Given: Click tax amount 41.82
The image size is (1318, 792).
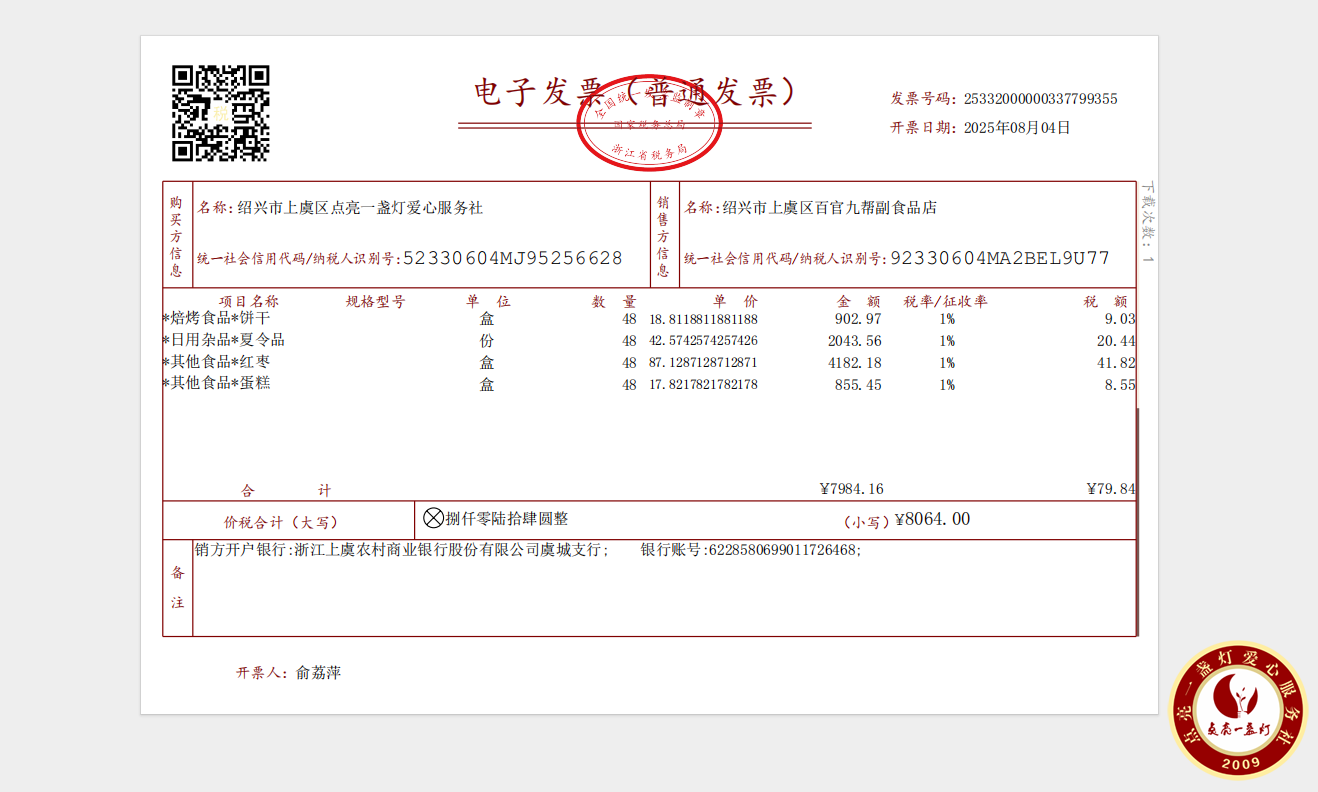Looking at the screenshot, I should [1115, 363].
